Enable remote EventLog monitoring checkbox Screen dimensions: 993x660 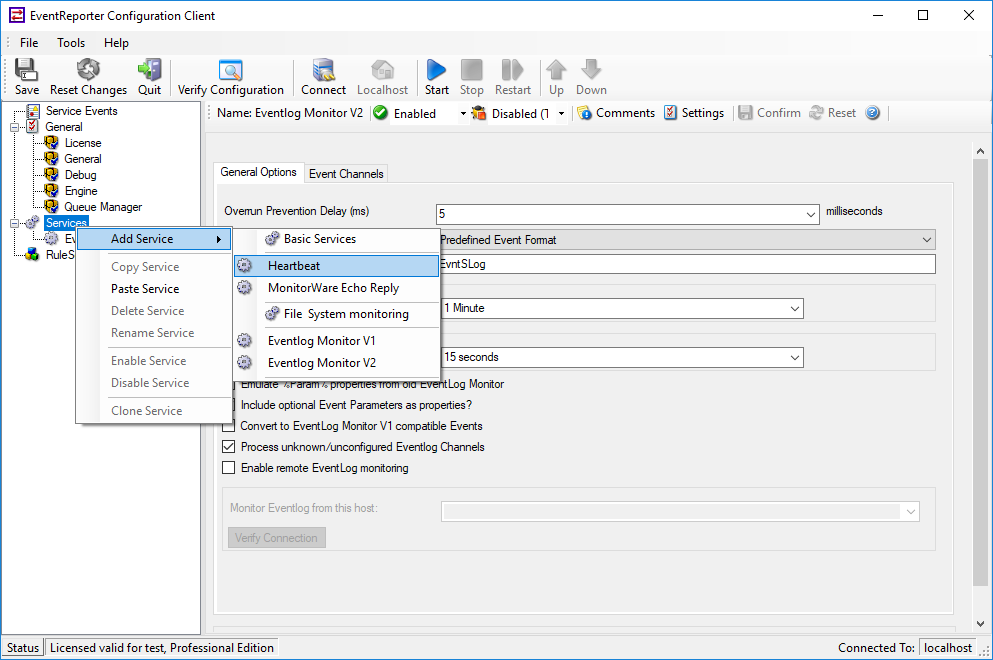pyautogui.click(x=229, y=467)
